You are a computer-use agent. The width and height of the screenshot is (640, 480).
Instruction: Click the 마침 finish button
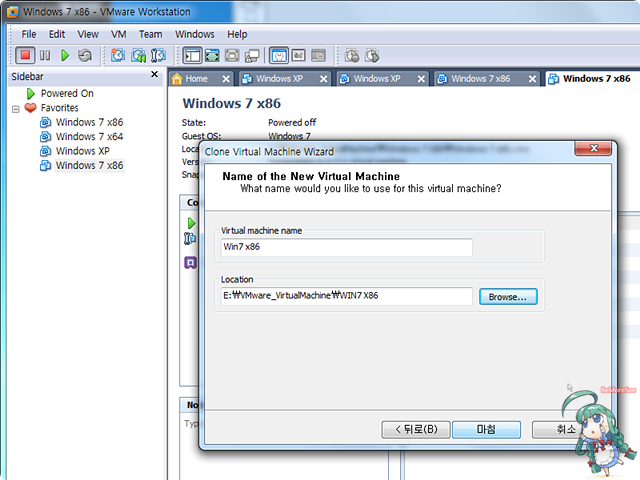coord(486,430)
